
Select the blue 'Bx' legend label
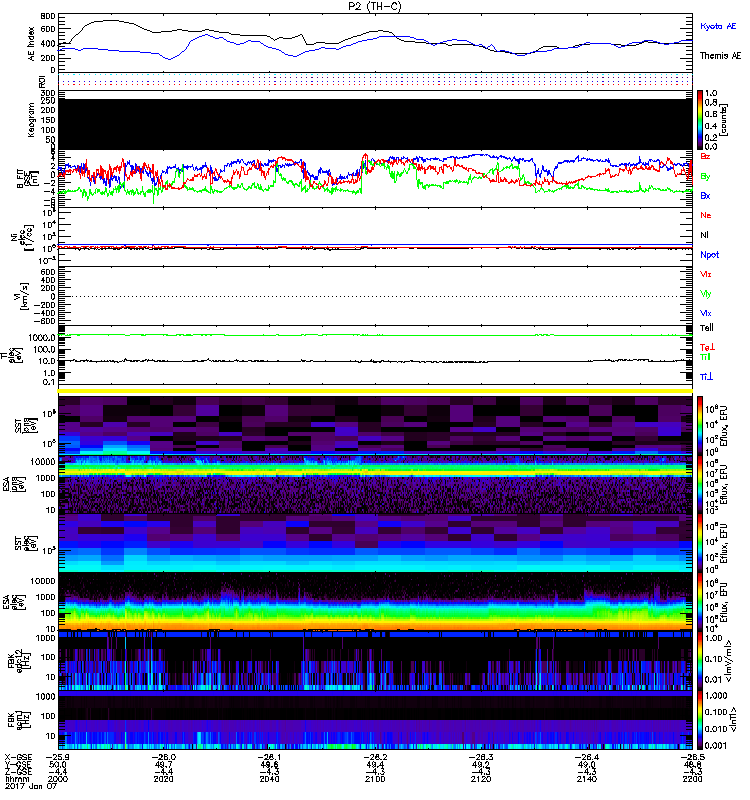coord(705,196)
